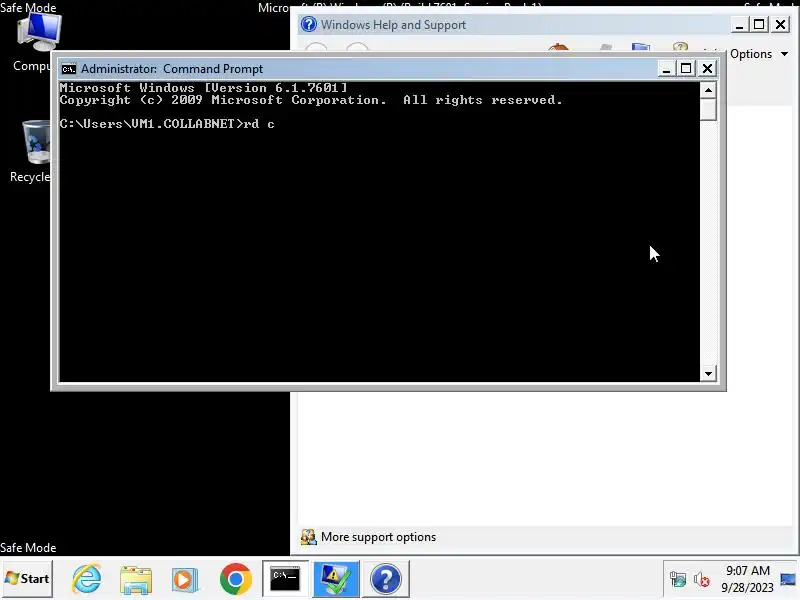Screen dimensions: 800x600
Task: Open Options dropdown in Help and Support
Action: click(758, 54)
